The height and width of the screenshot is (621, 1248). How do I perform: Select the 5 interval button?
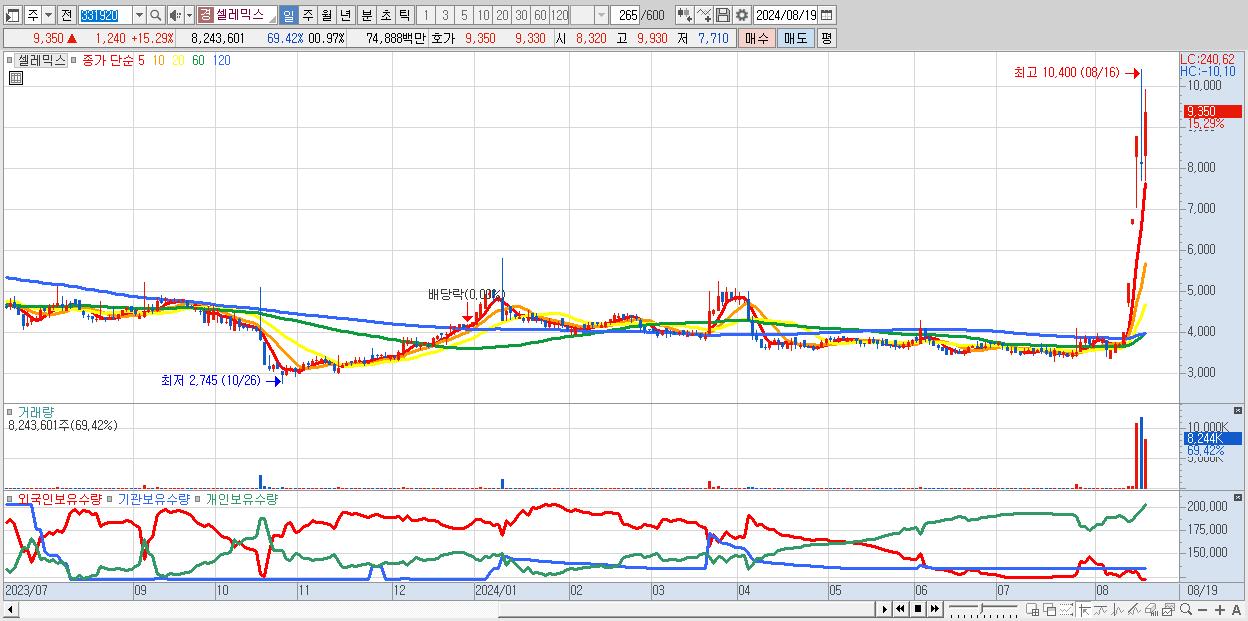tap(464, 15)
